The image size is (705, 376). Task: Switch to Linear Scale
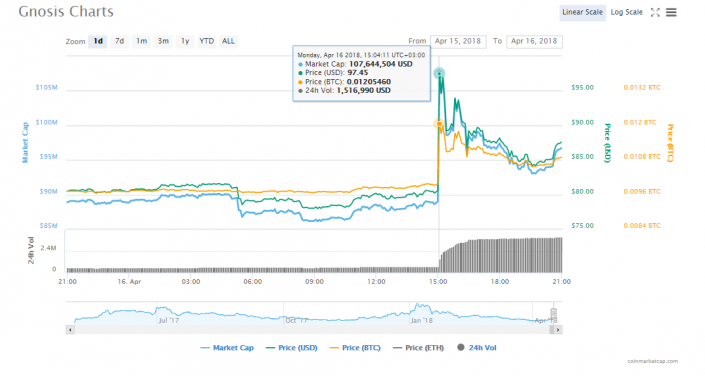[x=582, y=13]
